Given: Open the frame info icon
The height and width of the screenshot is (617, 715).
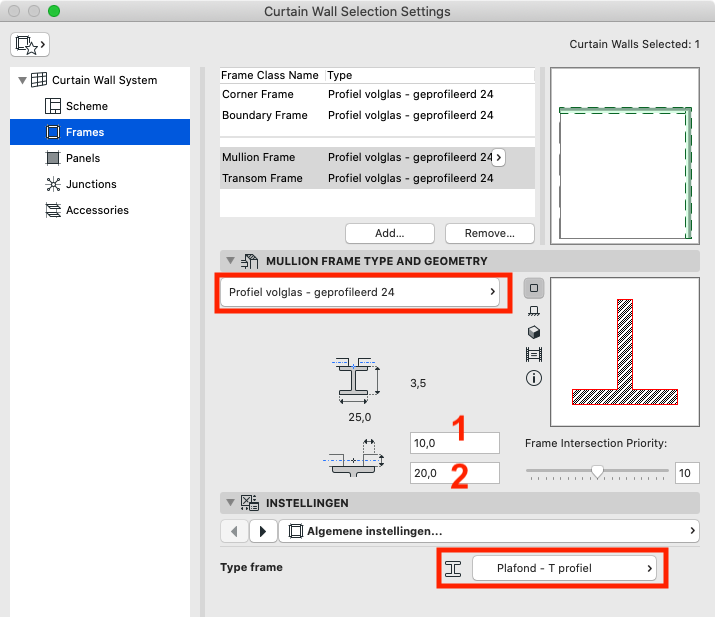Looking at the screenshot, I should tap(534, 378).
